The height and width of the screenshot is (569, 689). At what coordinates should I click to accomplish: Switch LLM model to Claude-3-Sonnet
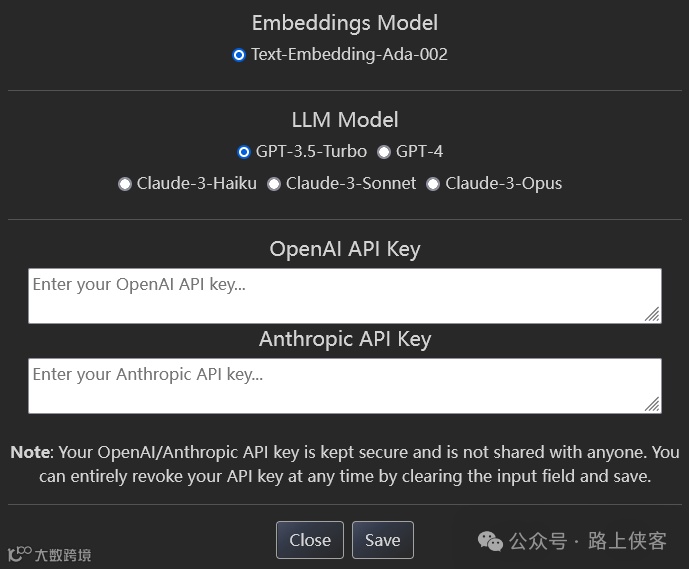click(274, 184)
